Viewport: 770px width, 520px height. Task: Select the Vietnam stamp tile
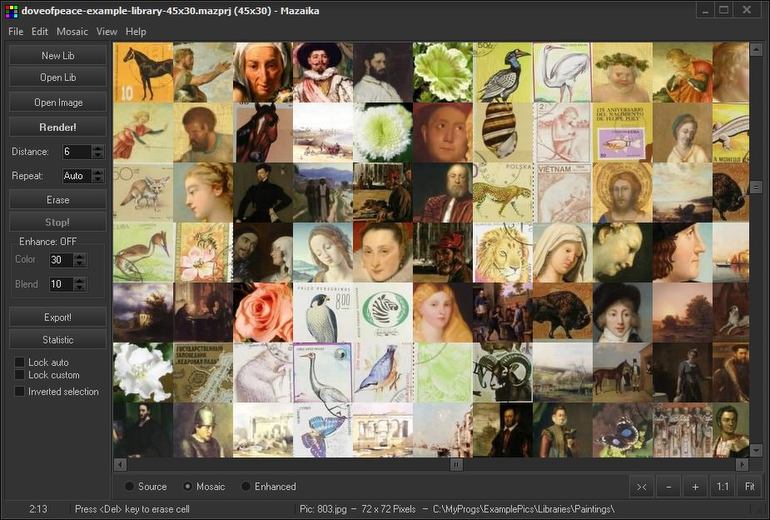click(x=563, y=192)
